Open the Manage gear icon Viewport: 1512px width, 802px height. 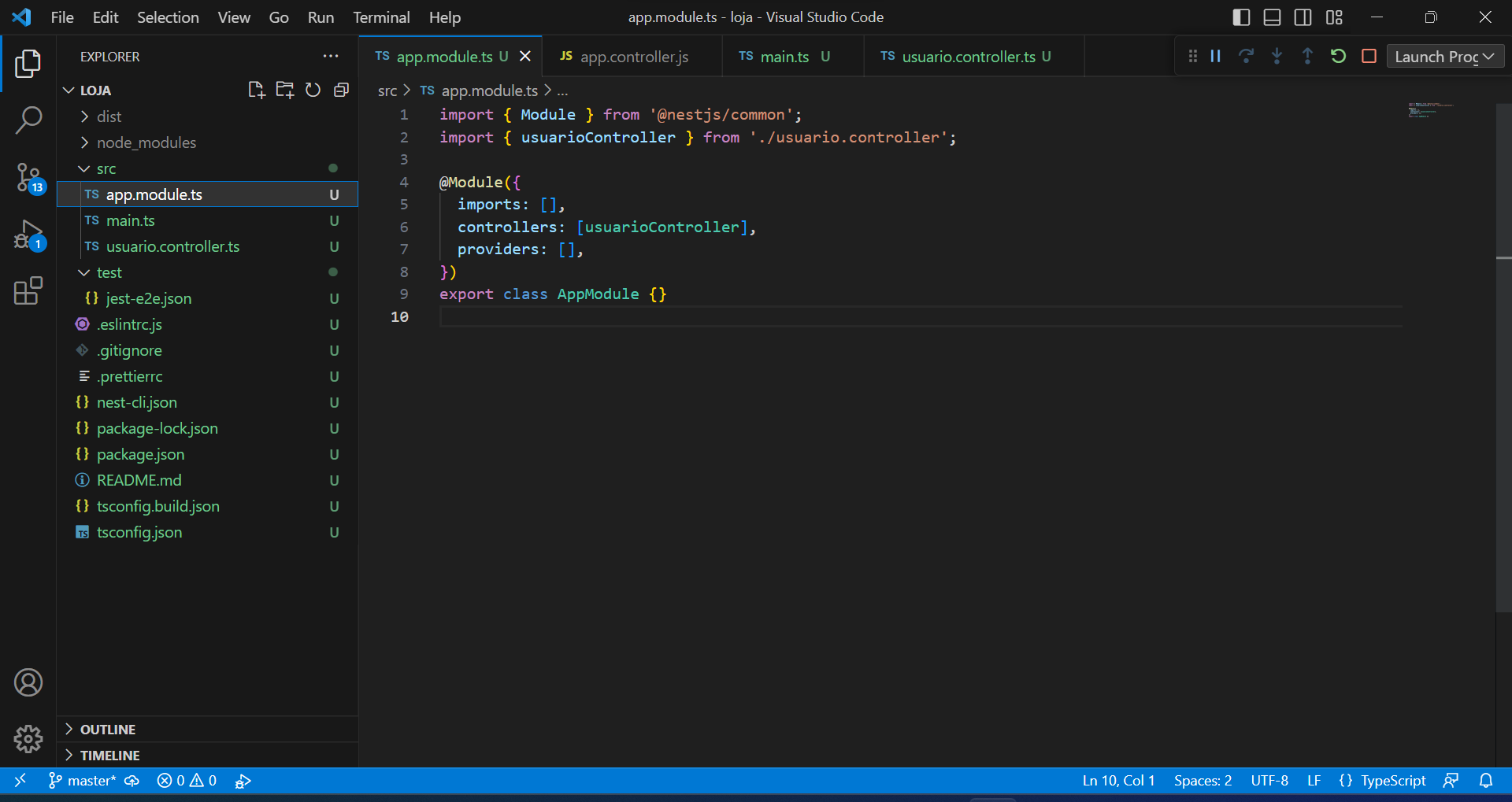28,738
